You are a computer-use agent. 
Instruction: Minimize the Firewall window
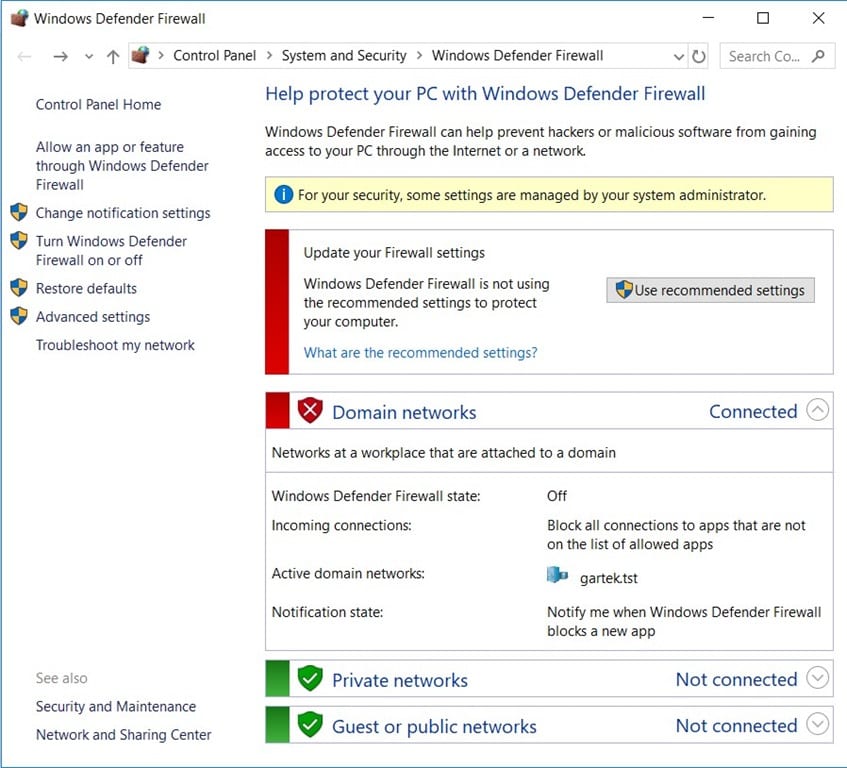708,18
